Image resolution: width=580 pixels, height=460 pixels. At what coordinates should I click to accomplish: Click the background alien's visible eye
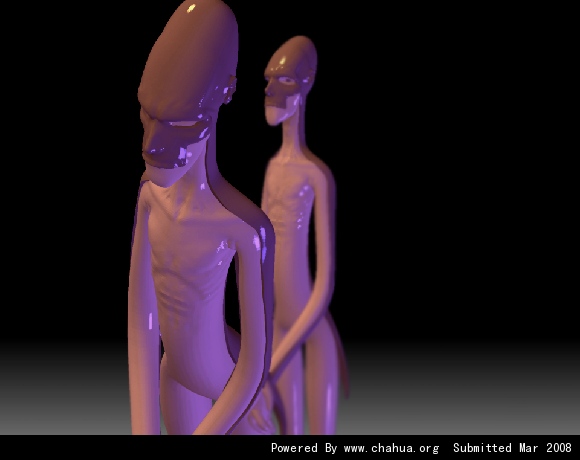pos(286,79)
